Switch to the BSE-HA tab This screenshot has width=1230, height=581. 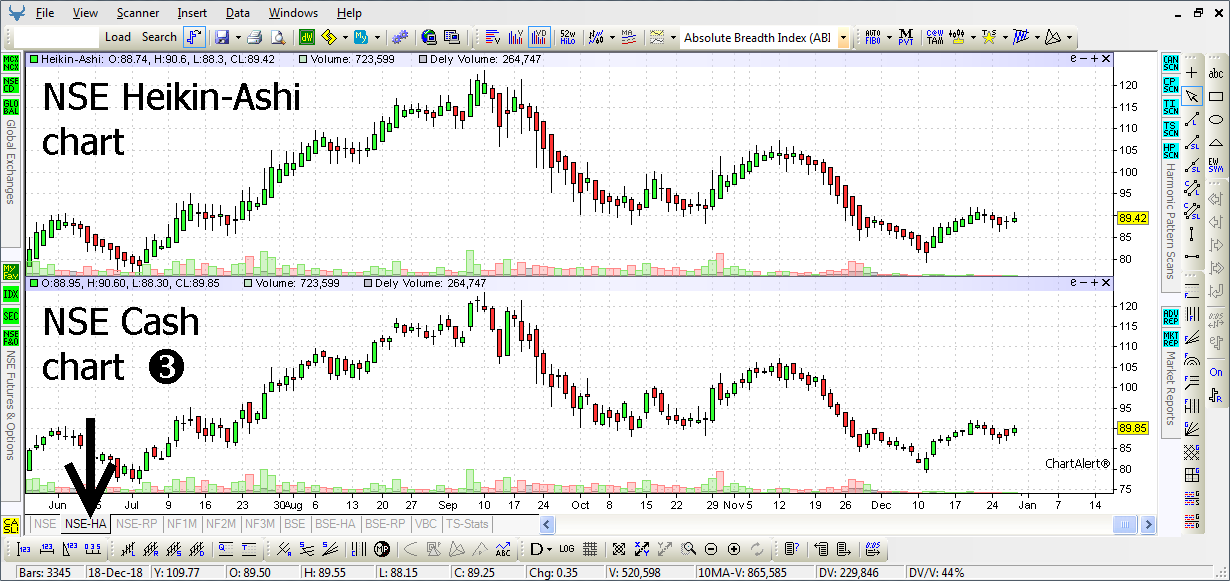tap(335, 523)
